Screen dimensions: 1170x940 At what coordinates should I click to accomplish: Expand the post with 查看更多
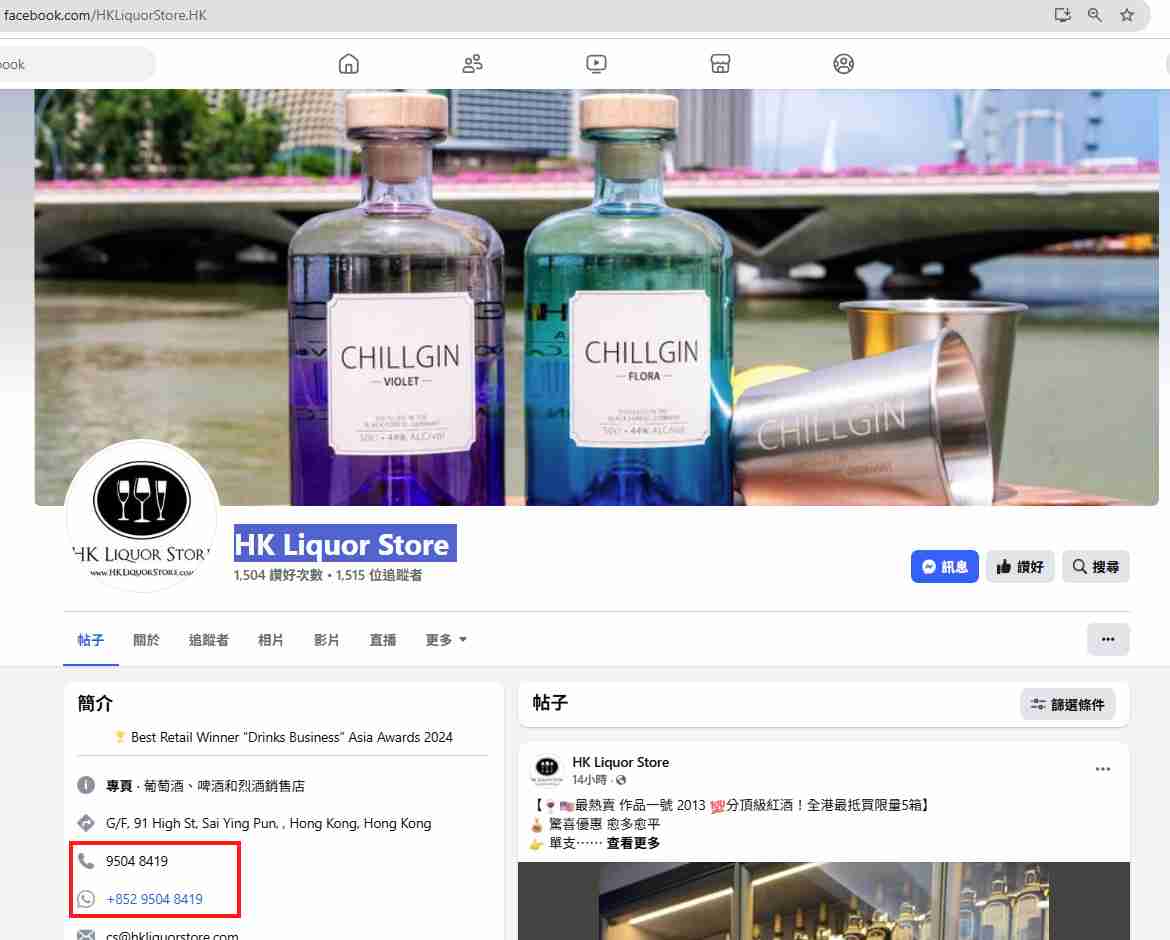[633, 843]
